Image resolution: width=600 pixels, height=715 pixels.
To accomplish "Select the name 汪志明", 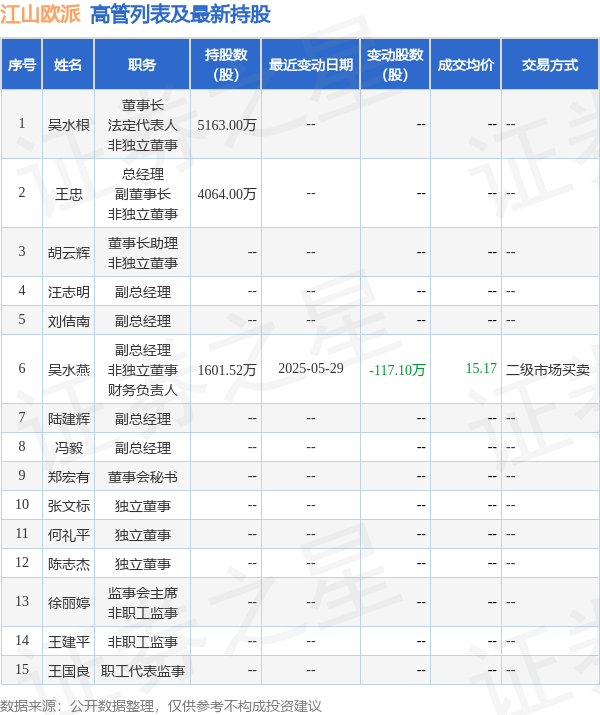I will point(69,292).
